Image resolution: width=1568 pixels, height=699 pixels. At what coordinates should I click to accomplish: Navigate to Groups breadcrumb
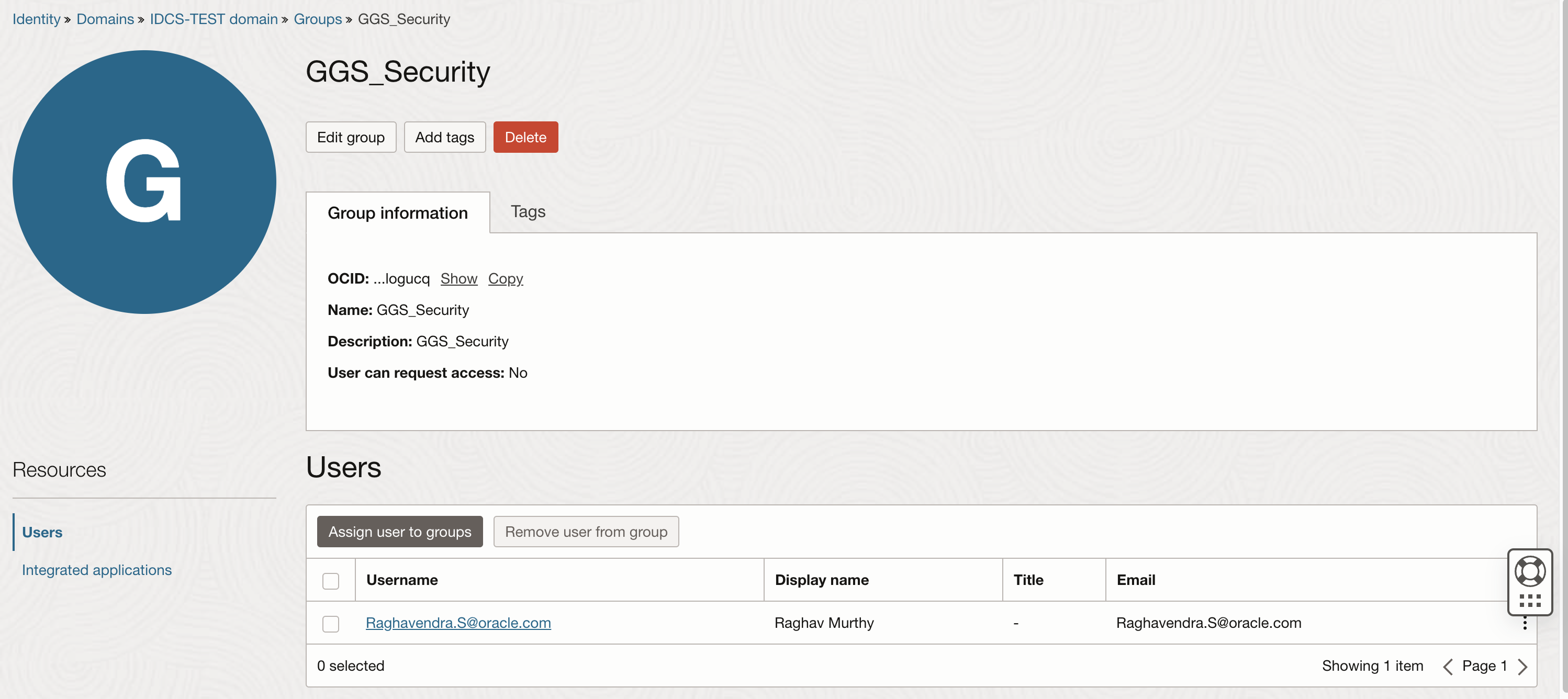pyautogui.click(x=317, y=19)
